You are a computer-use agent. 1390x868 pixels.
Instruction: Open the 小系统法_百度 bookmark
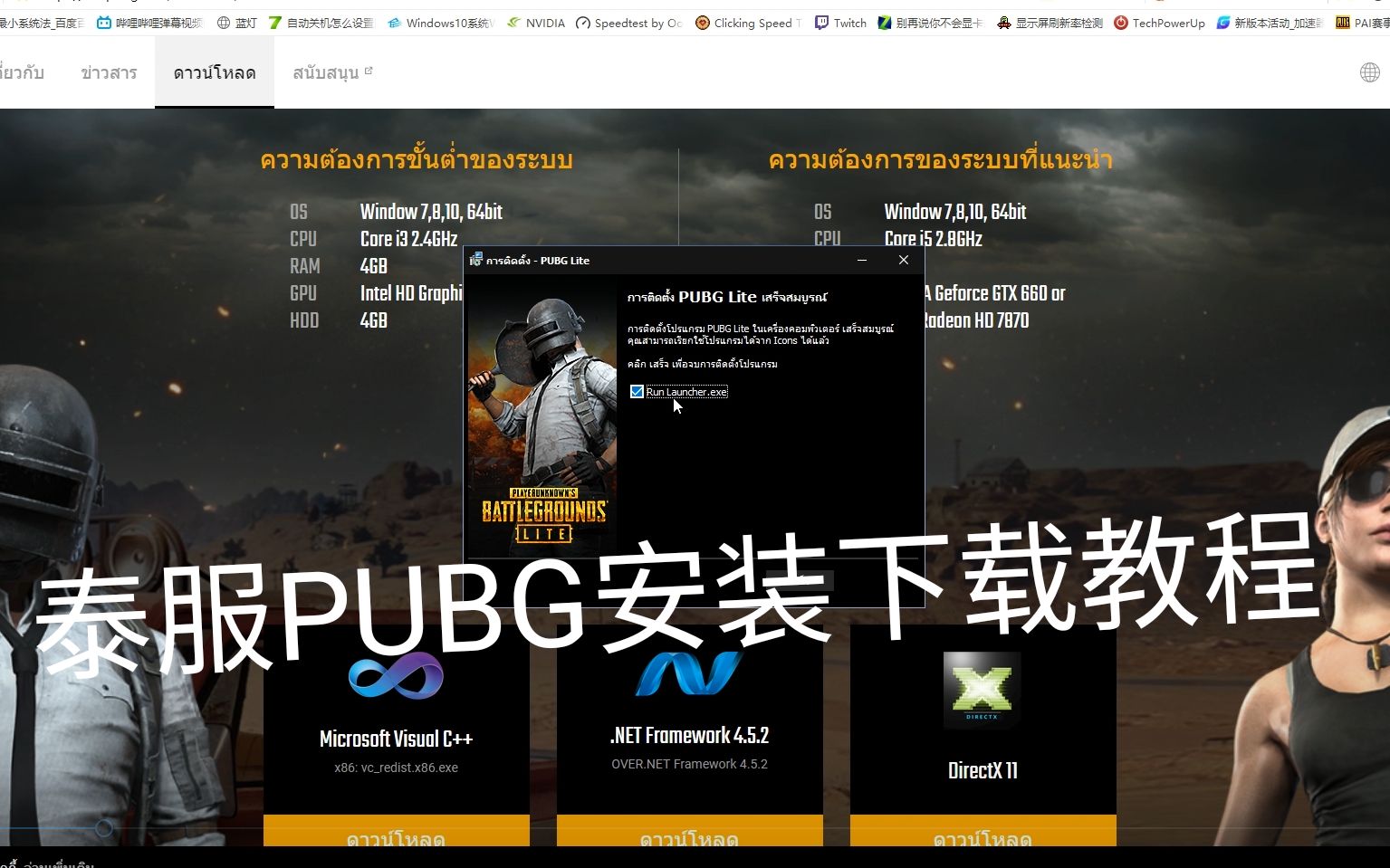[42, 23]
